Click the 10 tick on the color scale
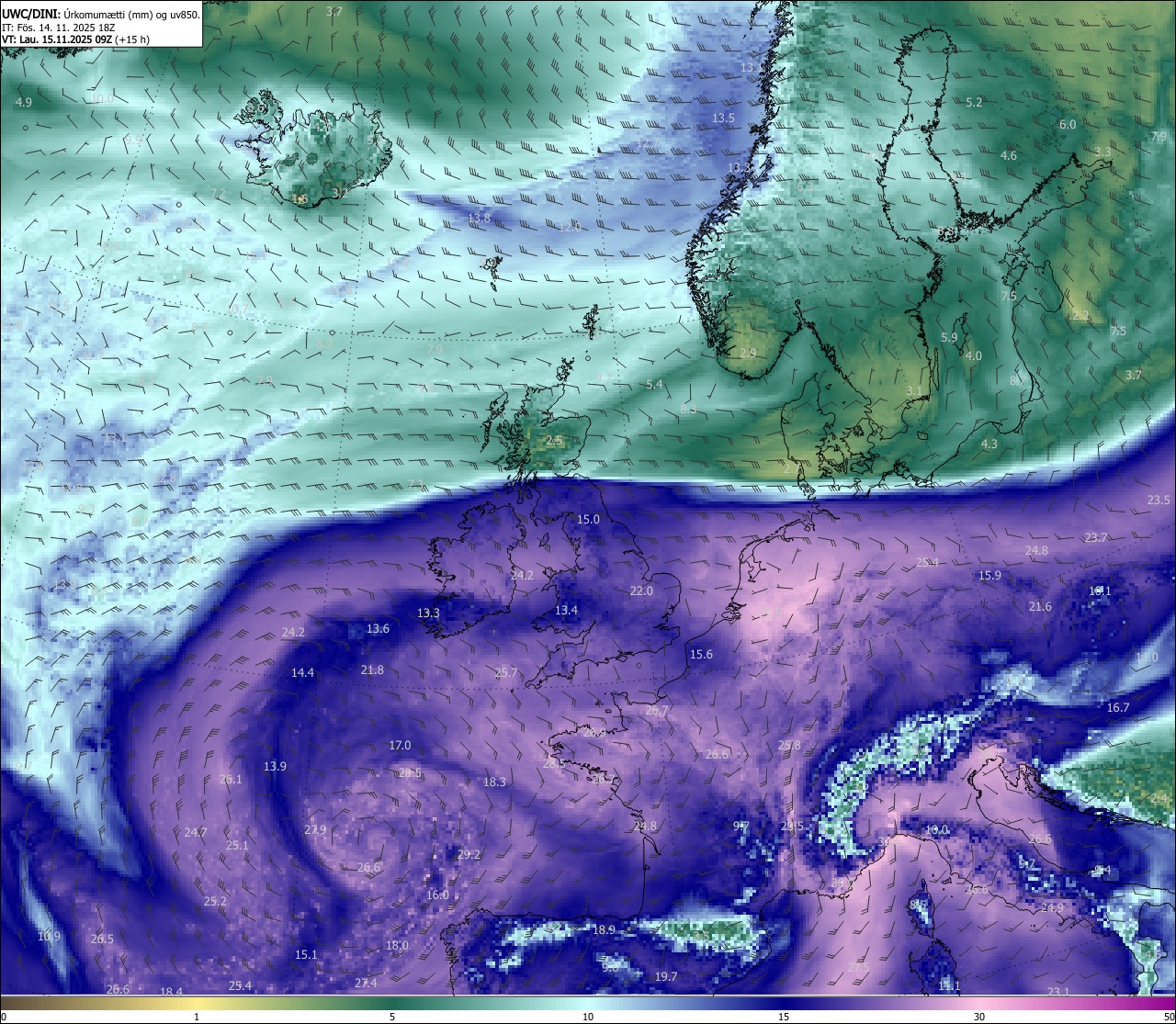 pos(588,1017)
